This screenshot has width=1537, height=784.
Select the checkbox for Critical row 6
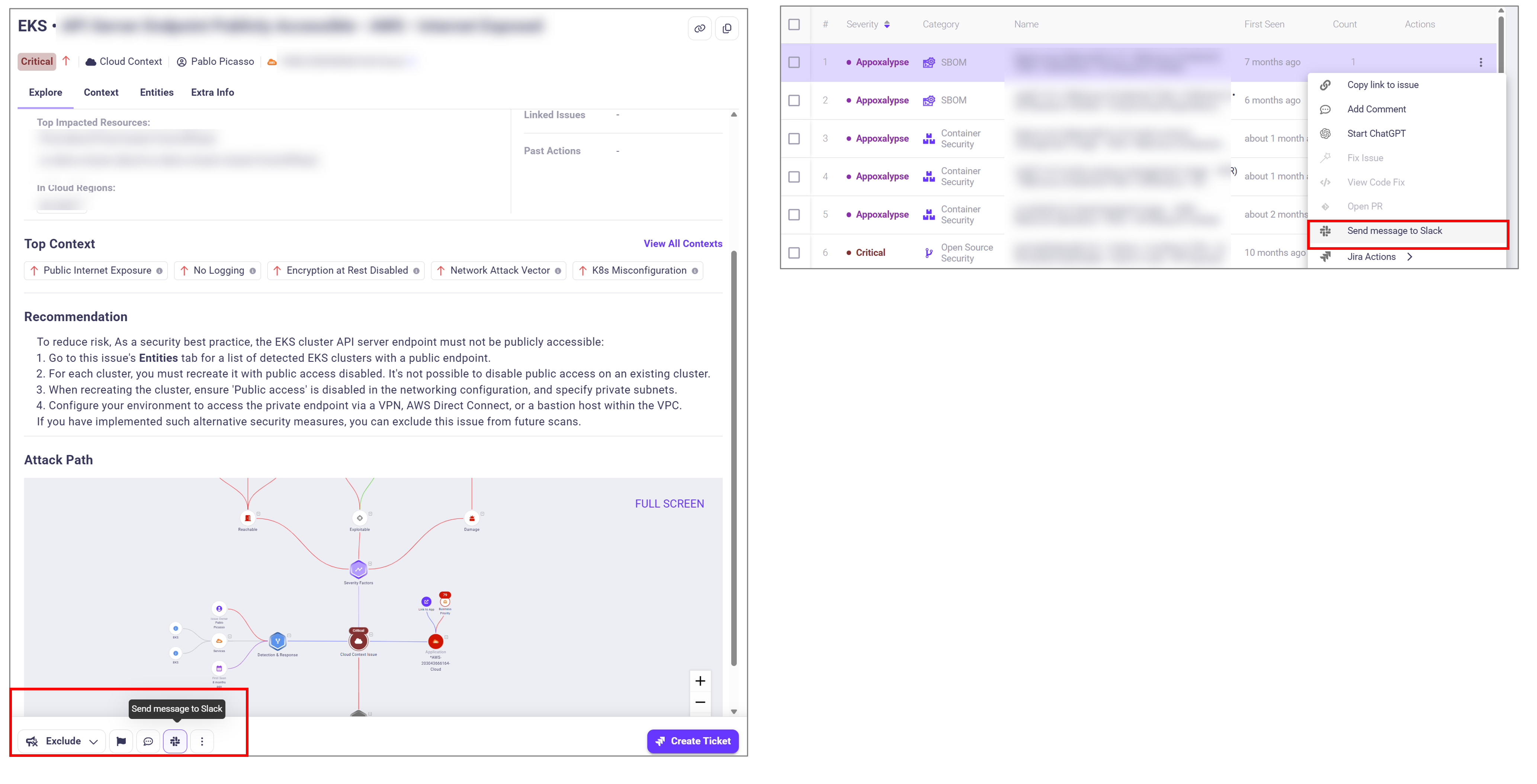click(793, 253)
